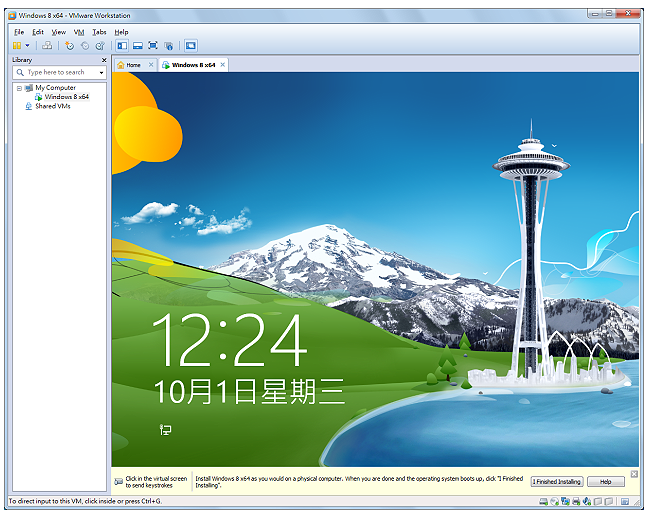Open the power options dropdown arrow
Viewport: 648px width, 515px height.
pos(28,45)
